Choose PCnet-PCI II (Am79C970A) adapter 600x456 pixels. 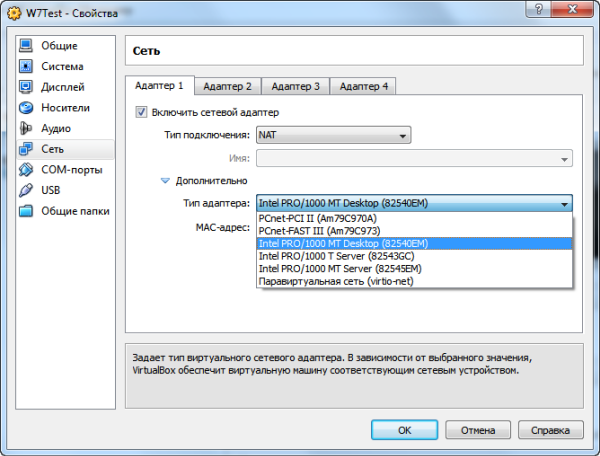[414, 218]
